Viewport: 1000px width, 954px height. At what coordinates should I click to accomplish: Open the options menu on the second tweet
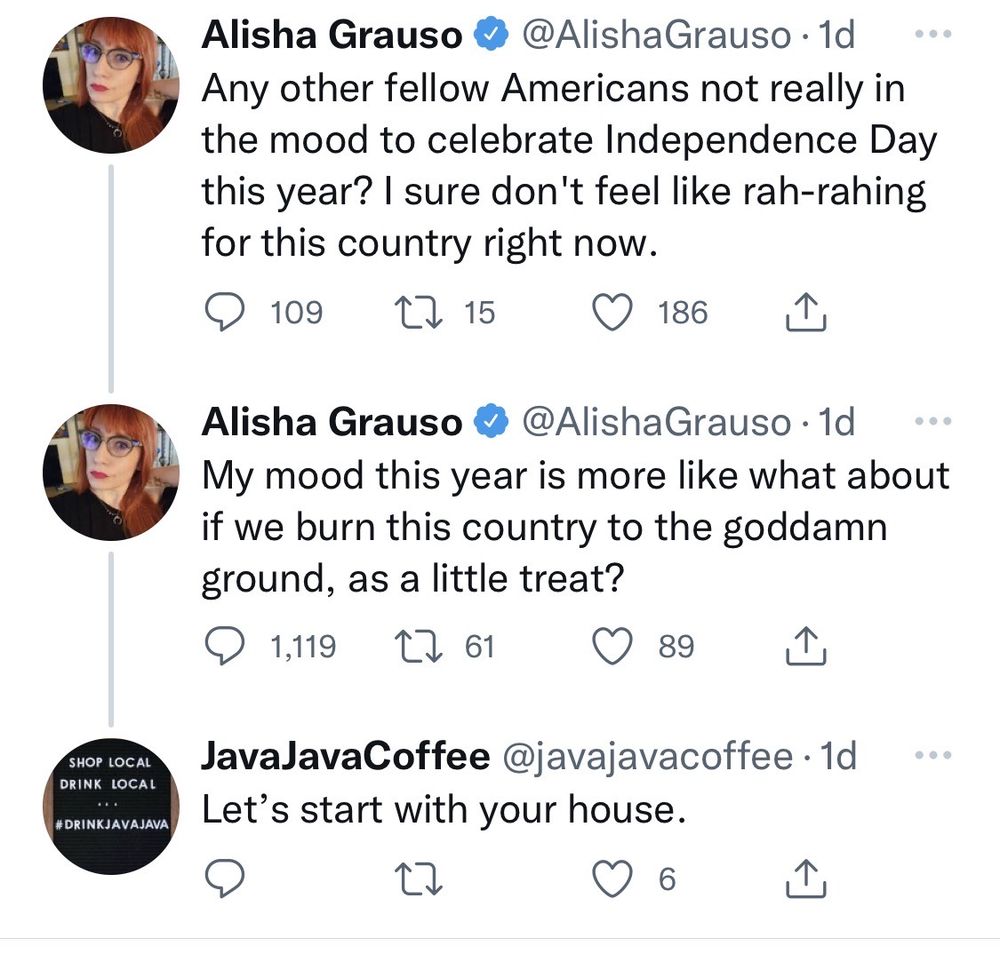(x=932, y=421)
